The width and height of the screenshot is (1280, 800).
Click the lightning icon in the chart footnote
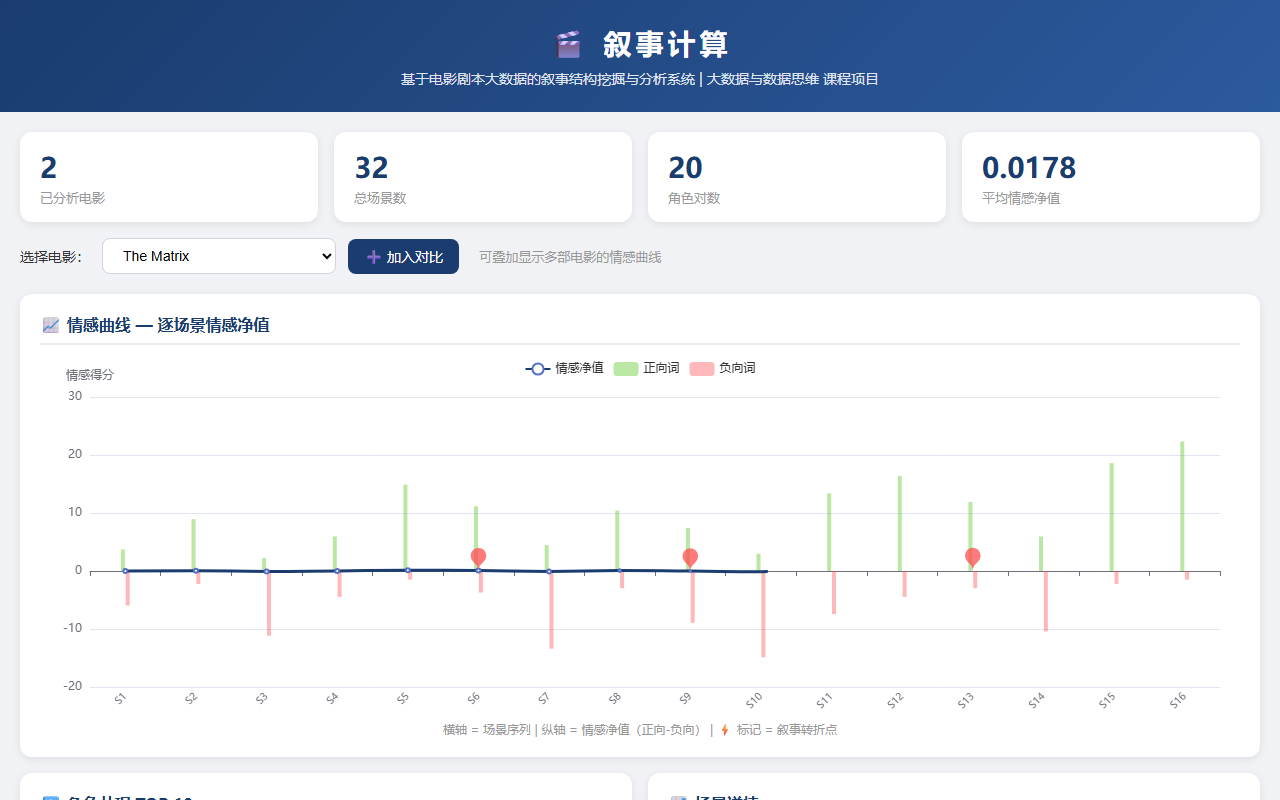click(725, 730)
